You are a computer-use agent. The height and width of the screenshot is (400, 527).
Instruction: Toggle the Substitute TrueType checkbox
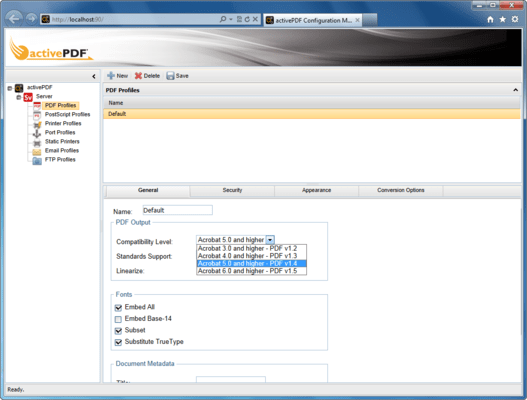point(118,342)
